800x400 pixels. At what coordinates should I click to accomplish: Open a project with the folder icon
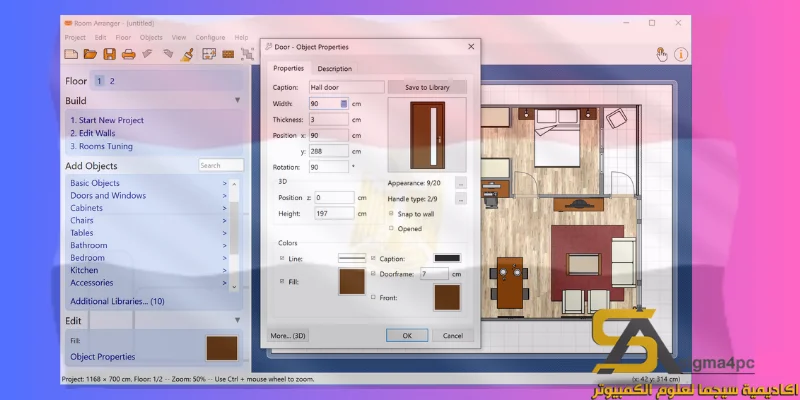click(90, 54)
